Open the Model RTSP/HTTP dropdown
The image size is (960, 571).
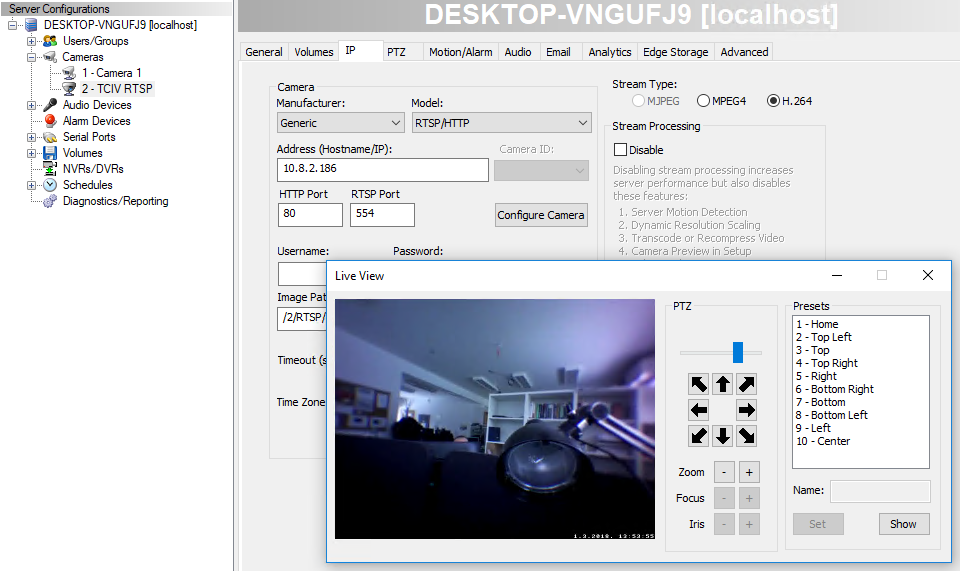point(502,123)
